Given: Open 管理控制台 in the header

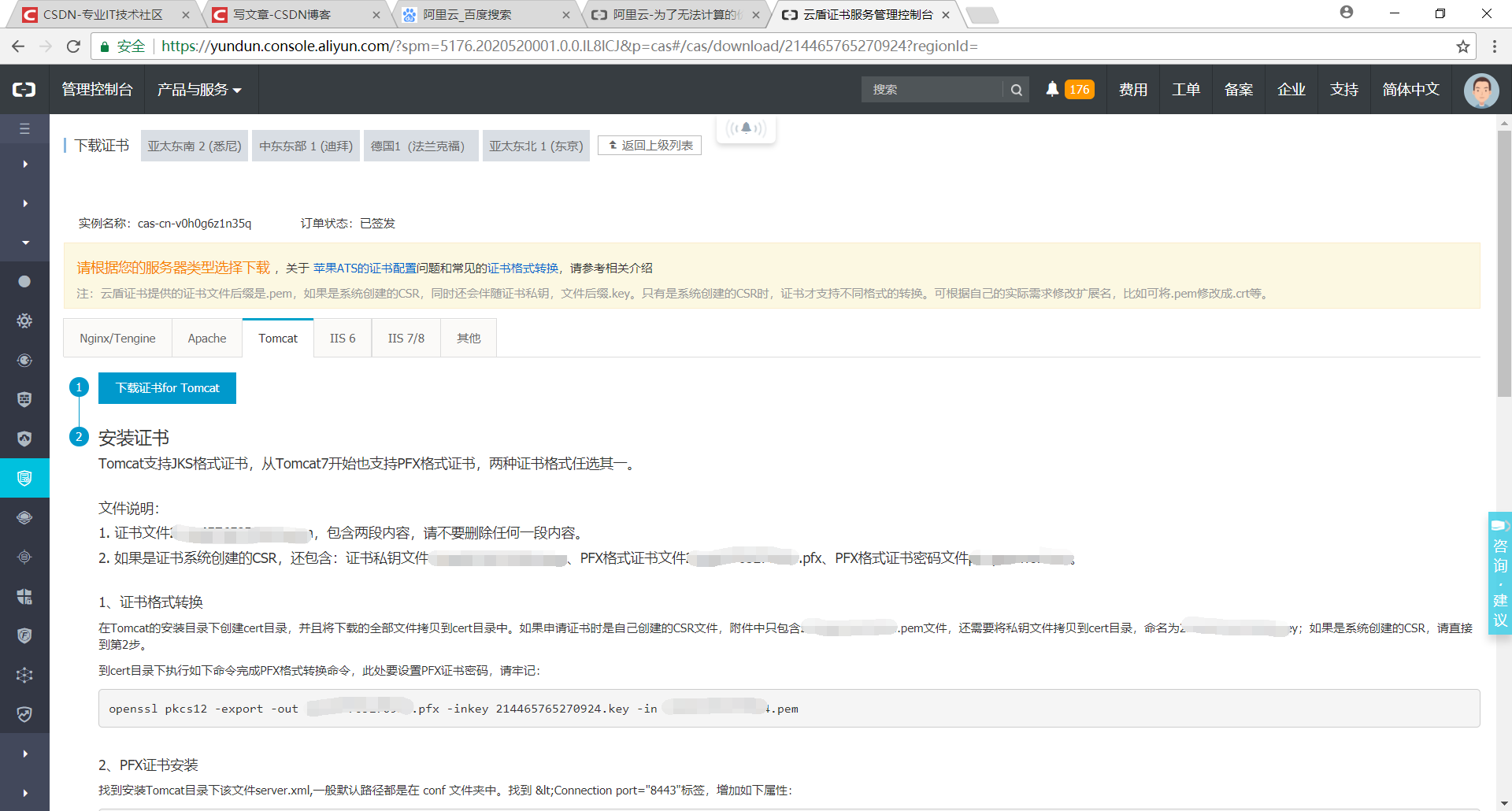Looking at the screenshot, I should [97, 90].
